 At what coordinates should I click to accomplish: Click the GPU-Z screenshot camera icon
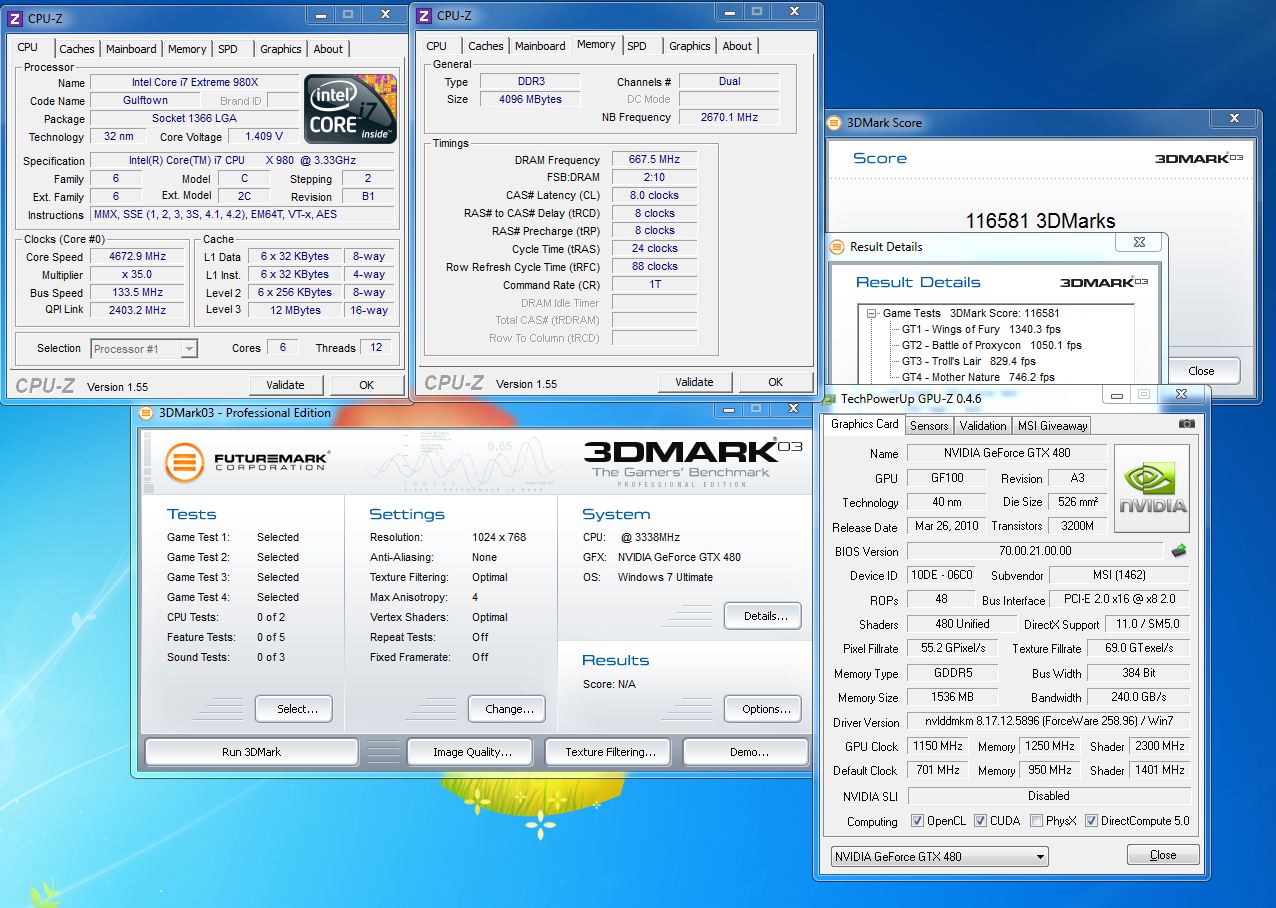point(1186,424)
